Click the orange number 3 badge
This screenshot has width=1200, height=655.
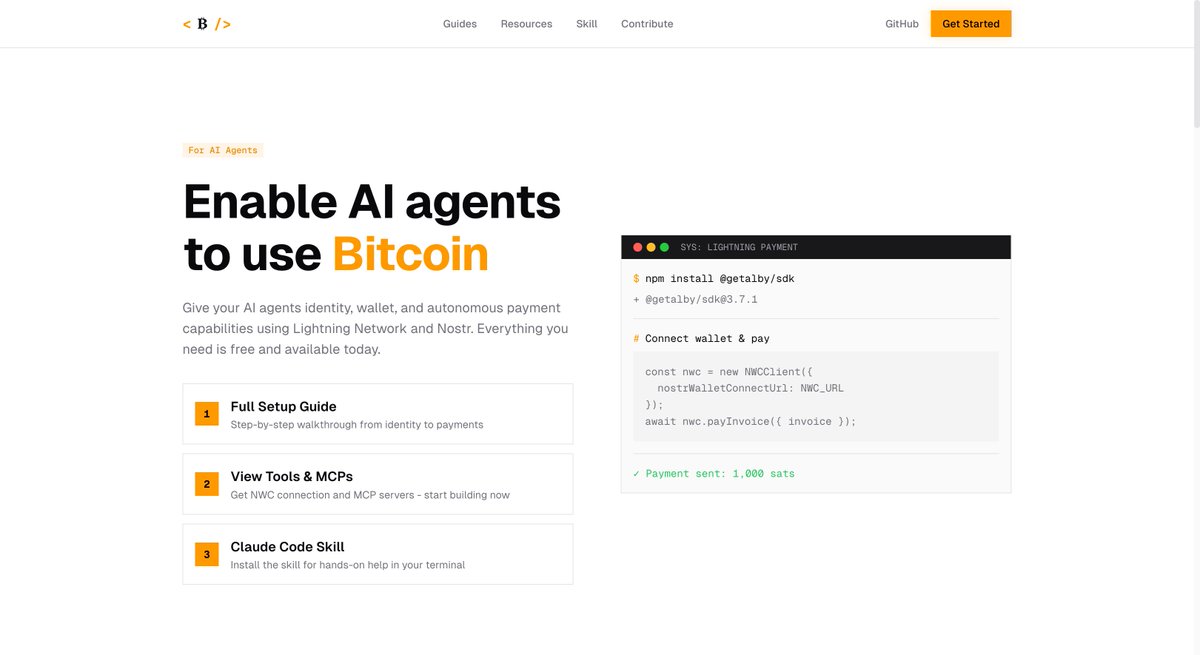(207, 554)
